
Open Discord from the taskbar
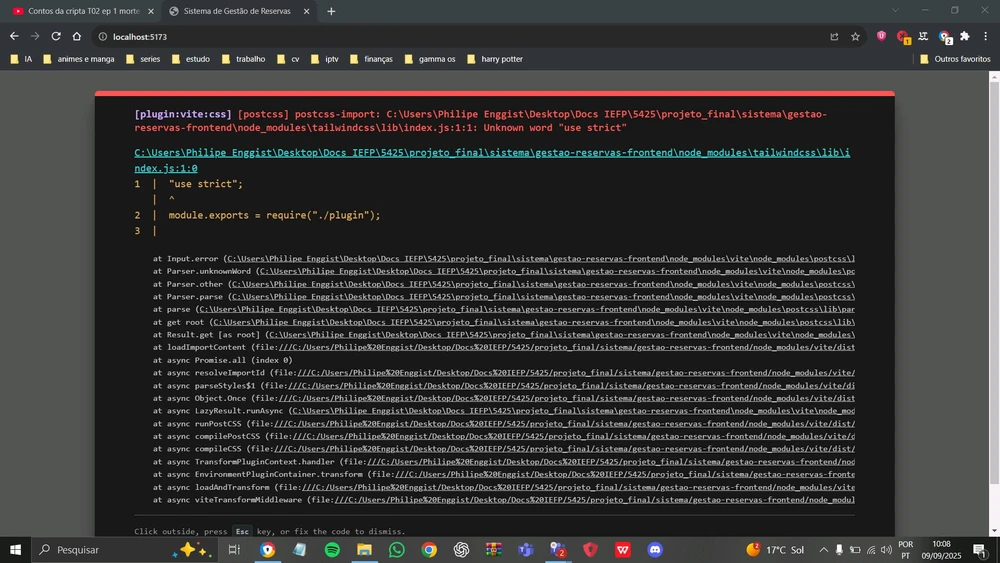655,550
